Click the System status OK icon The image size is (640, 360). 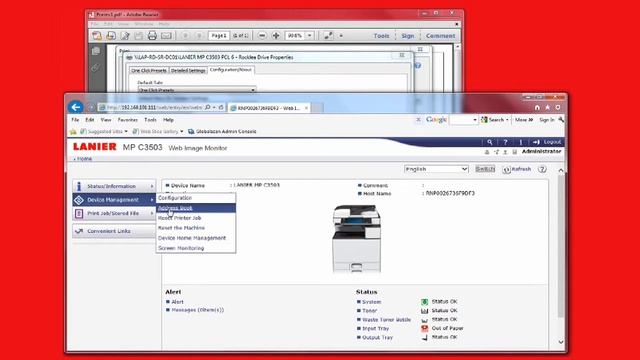(x=424, y=302)
